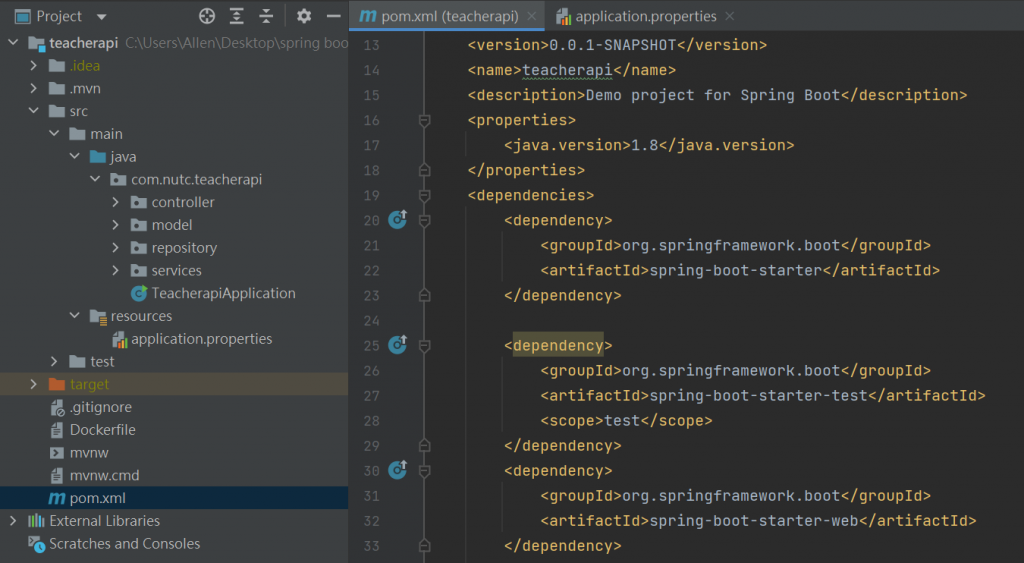
Task: Fold the dependency block at line 25
Action: 424,346
